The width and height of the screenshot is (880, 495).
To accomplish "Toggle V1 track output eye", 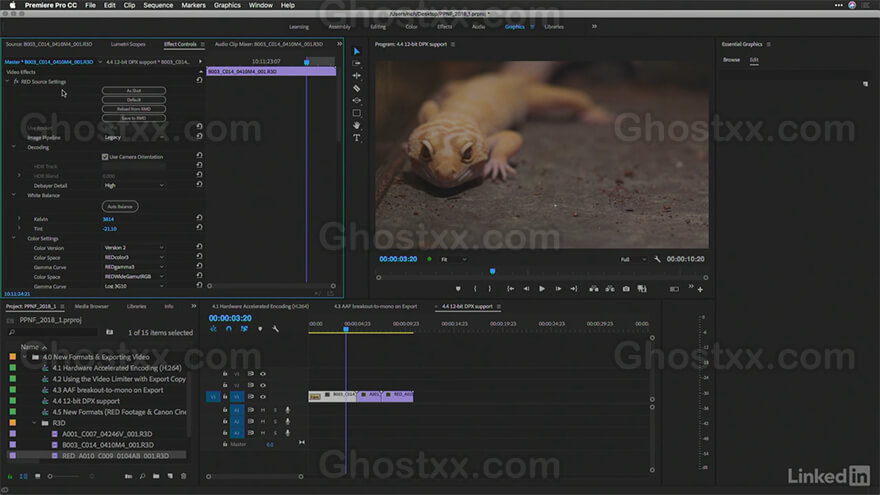I will pyautogui.click(x=263, y=396).
